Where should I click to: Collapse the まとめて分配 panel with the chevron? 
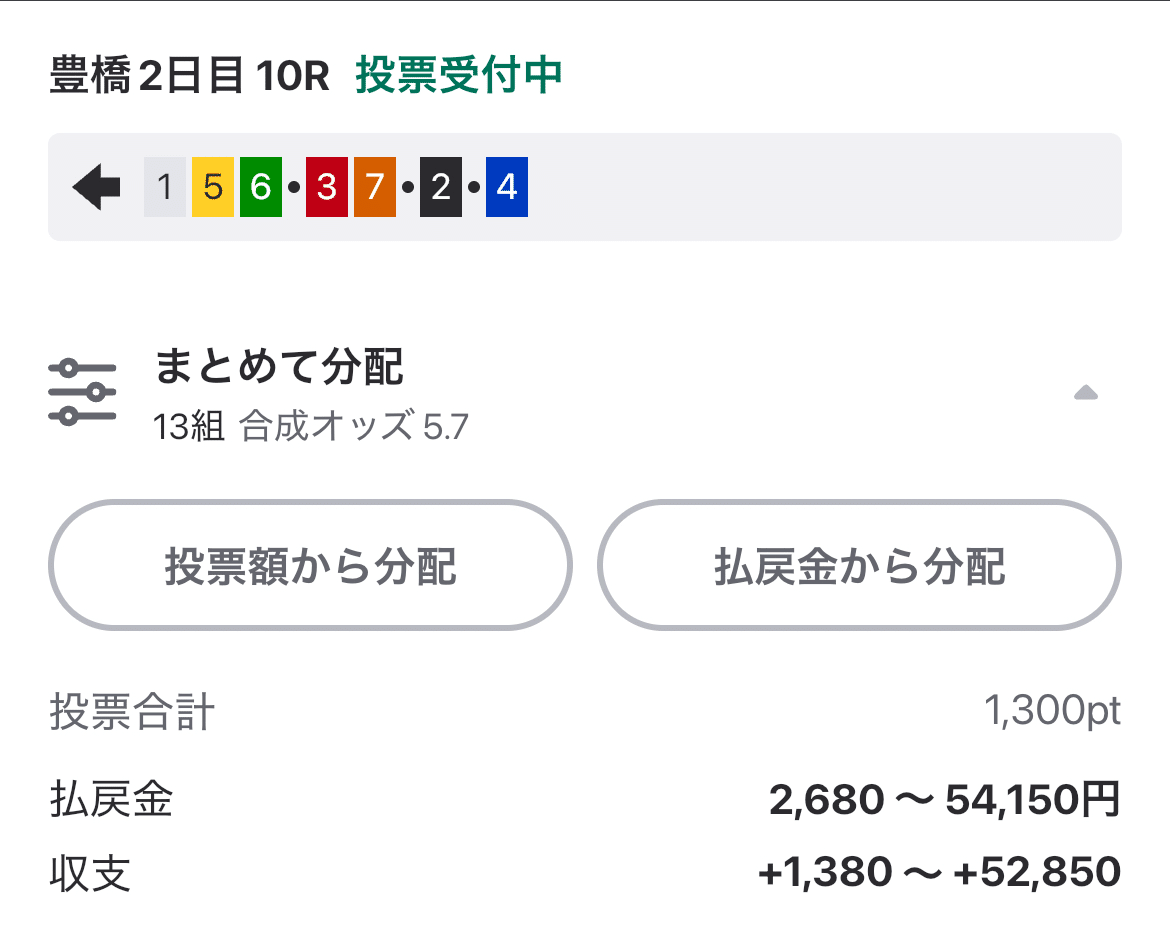[x=1086, y=395]
